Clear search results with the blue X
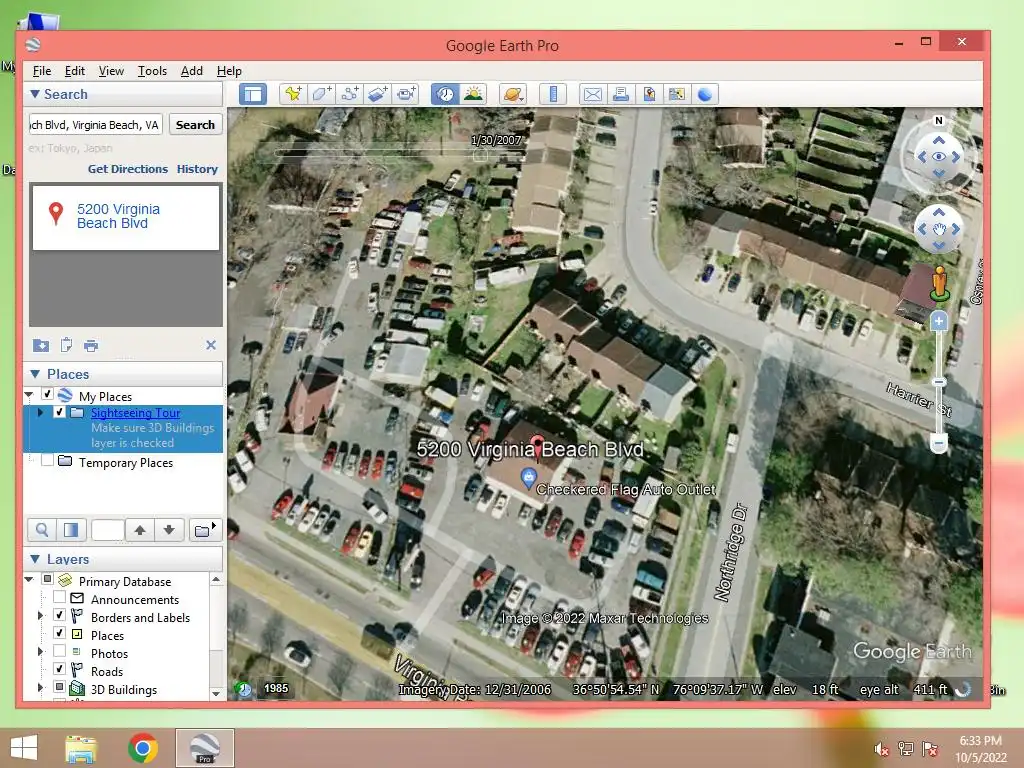Screen dimensions: 1024x768 pyautogui.click(x=211, y=345)
